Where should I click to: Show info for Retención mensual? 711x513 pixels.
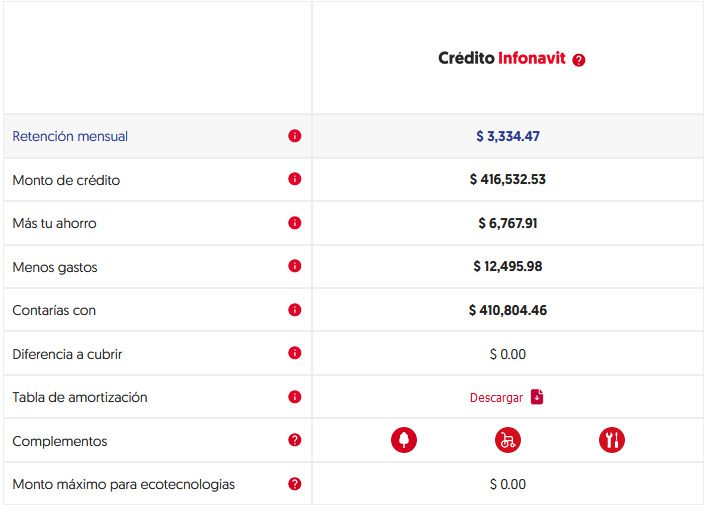click(295, 136)
